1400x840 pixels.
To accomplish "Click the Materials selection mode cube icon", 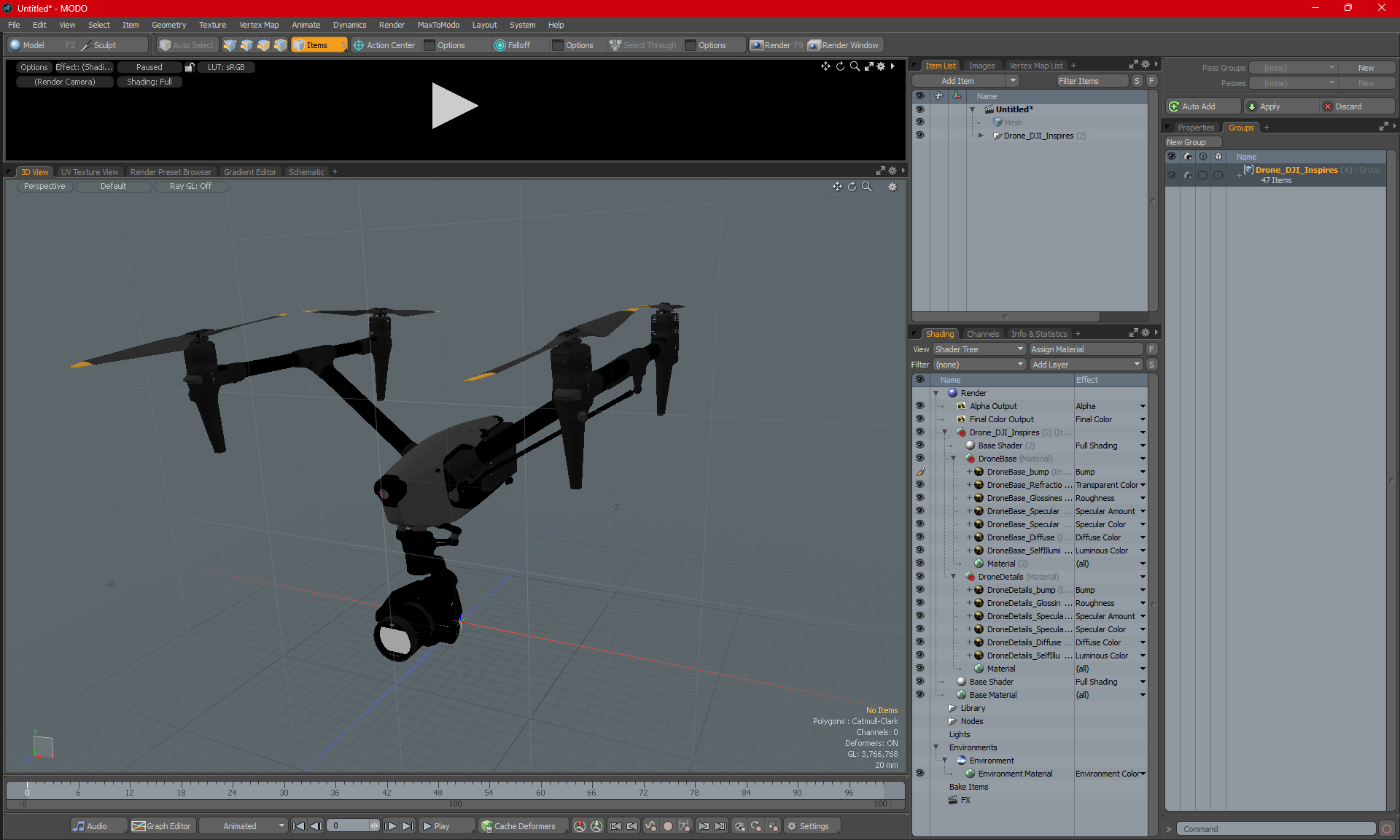I will click(280, 45).
